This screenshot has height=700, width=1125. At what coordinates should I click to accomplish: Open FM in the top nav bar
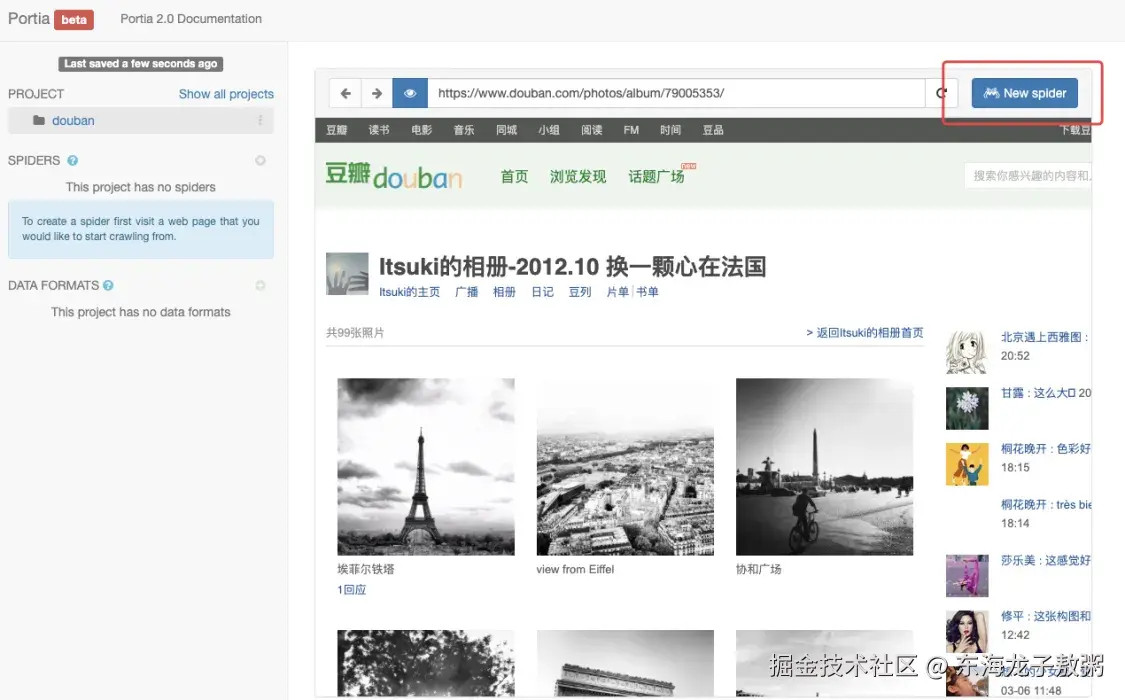(x=631, y=130)
